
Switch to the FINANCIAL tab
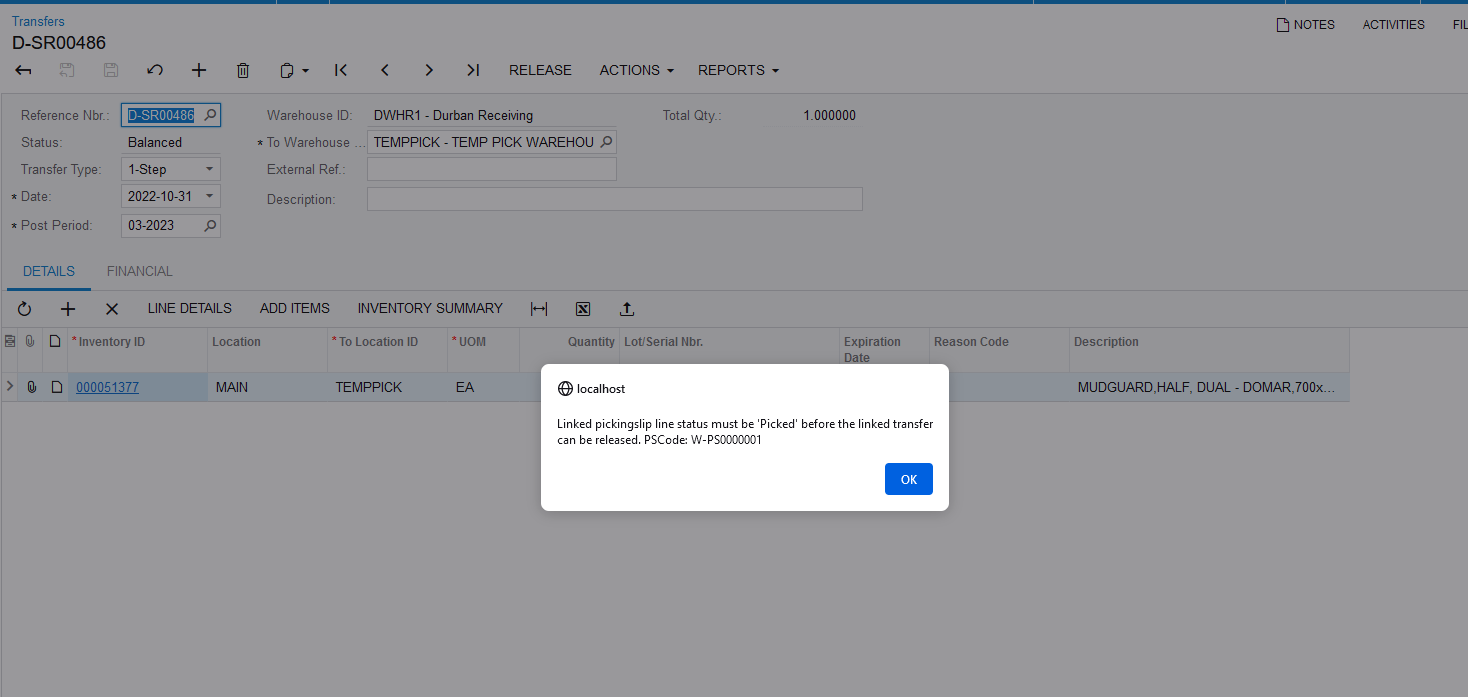tap(139, 271)
